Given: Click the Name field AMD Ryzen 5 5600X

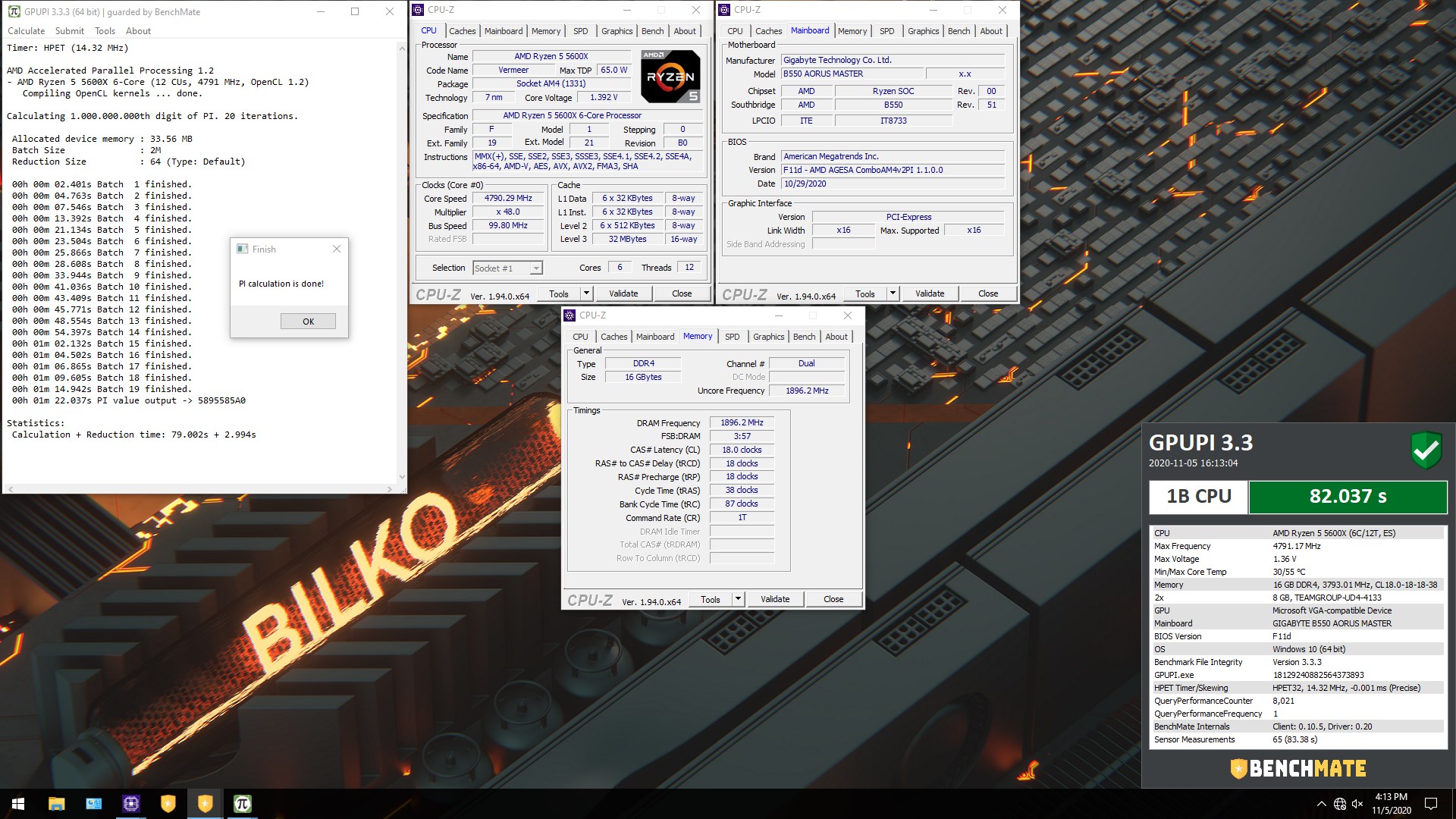Looking at the screenshot, I should tap(551, 56).
